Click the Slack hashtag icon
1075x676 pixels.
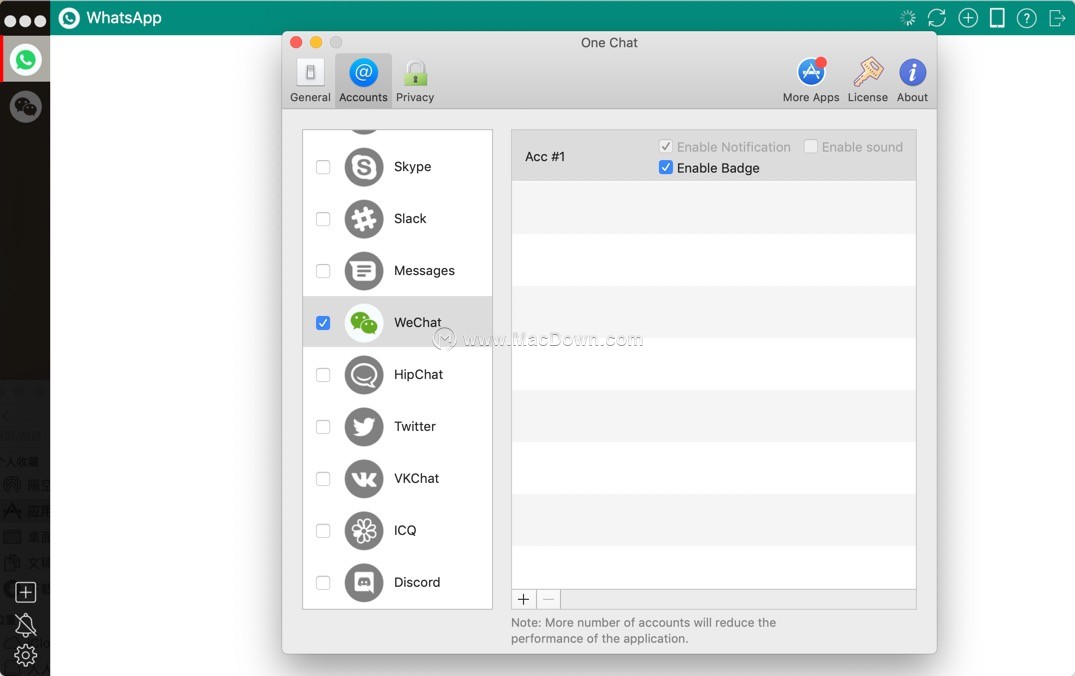click(x=364, y=219)
